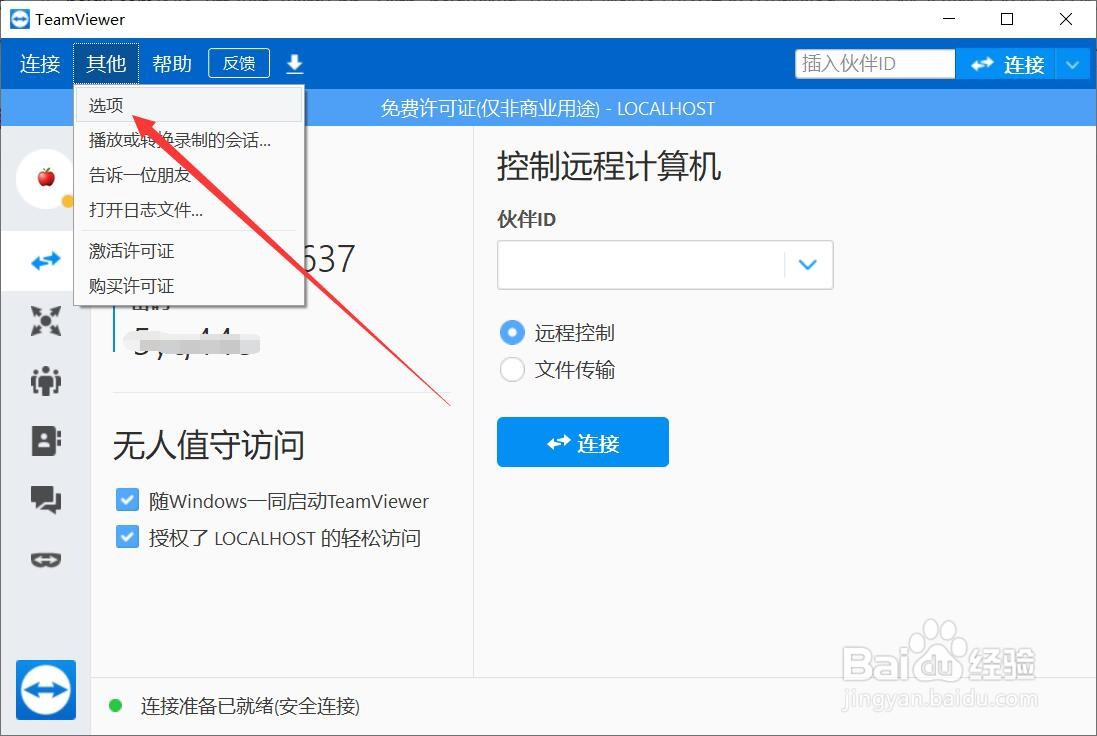Click the TeamViewer title bar app icon

tap(20, 19)
